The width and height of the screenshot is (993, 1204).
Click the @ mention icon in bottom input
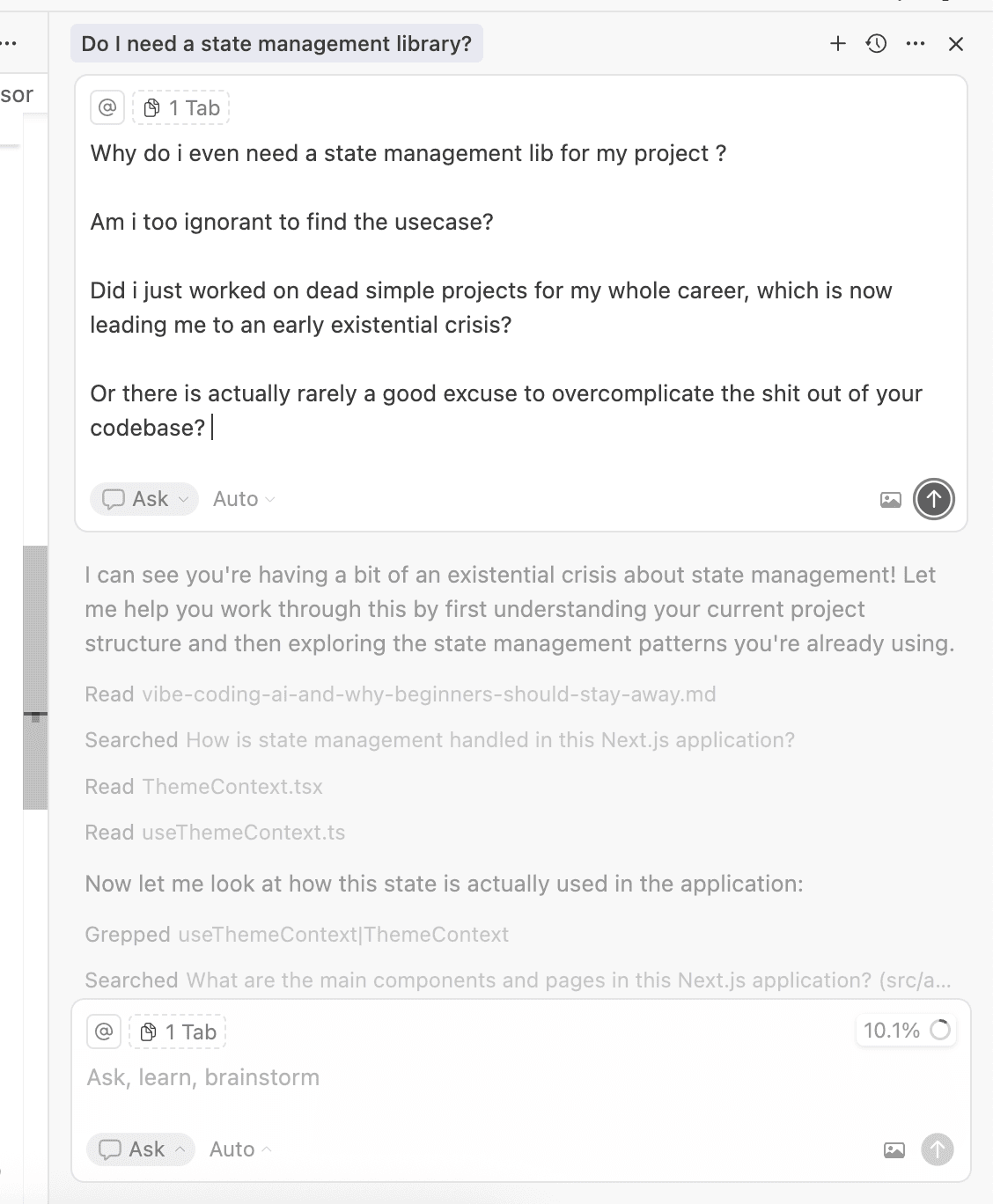pos(104,1031)
